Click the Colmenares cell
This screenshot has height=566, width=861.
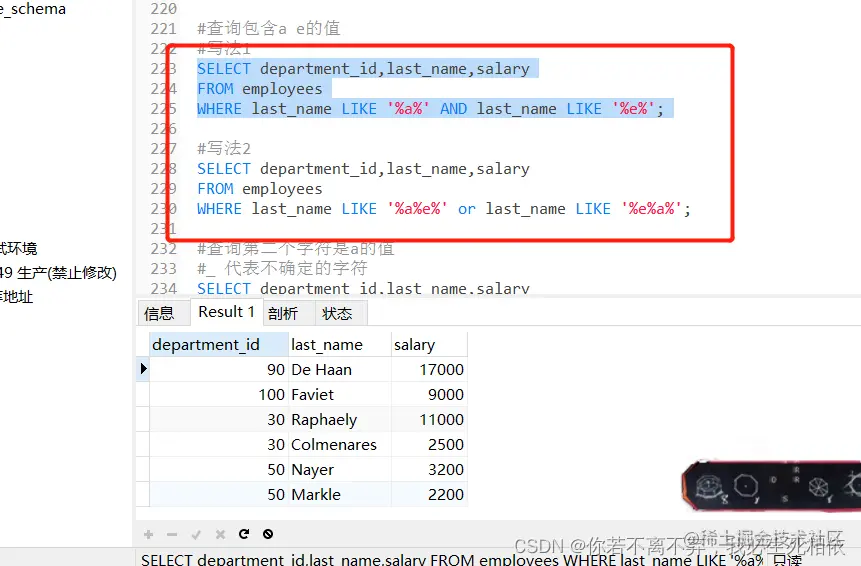coord(339,445)
